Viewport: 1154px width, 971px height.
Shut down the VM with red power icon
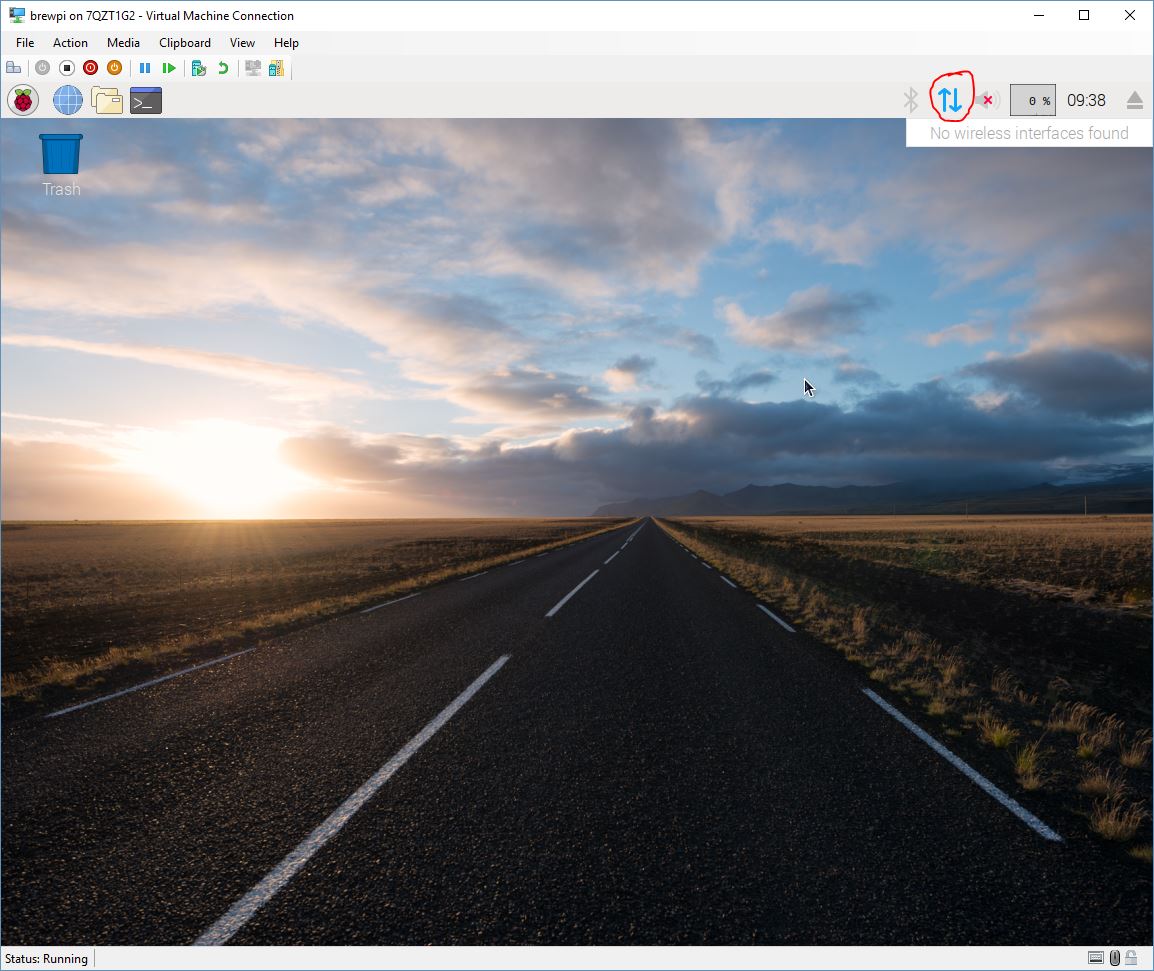(x=91, y=68)
